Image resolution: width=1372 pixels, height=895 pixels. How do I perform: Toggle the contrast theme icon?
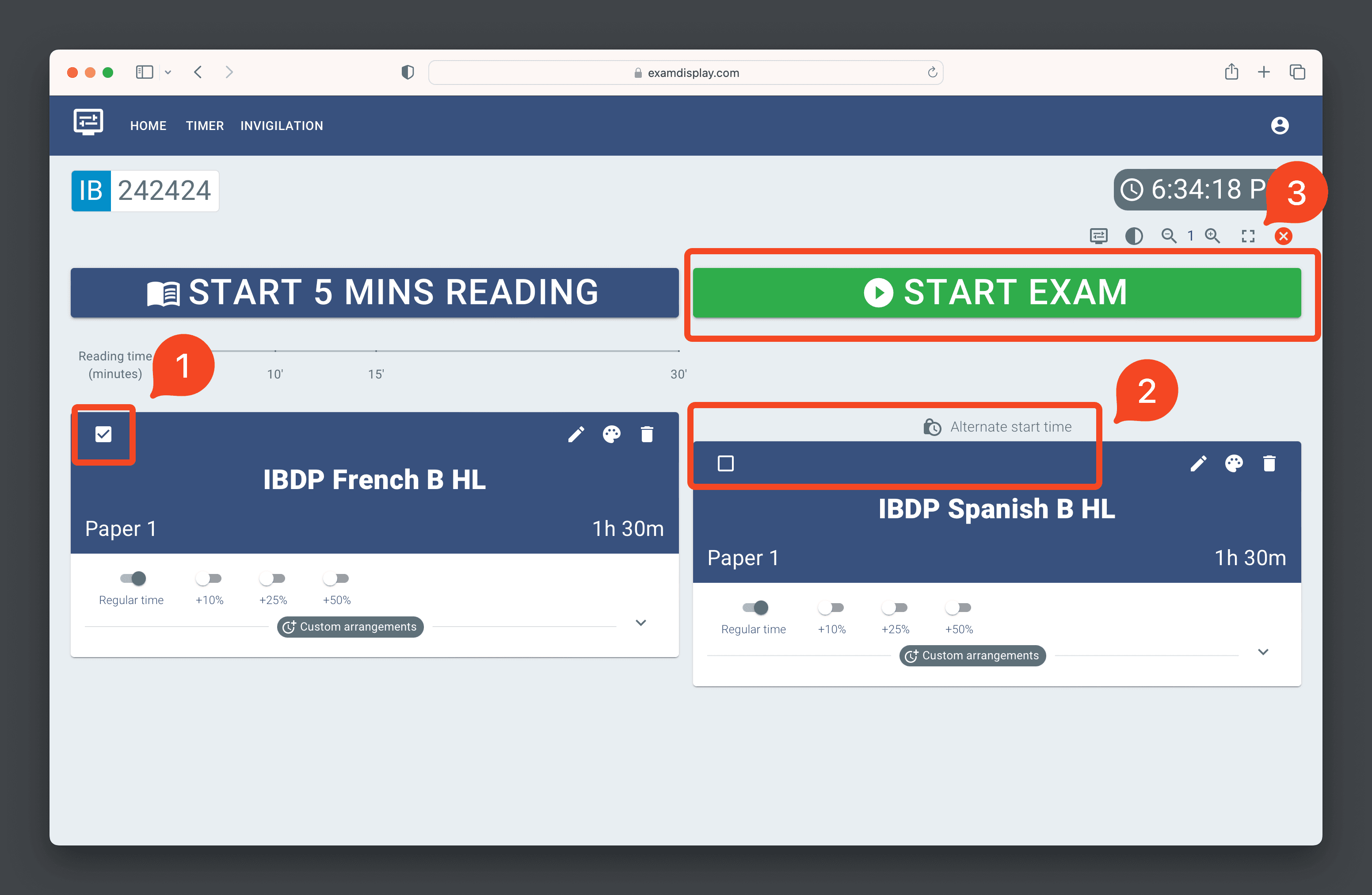click(1134, 236)
